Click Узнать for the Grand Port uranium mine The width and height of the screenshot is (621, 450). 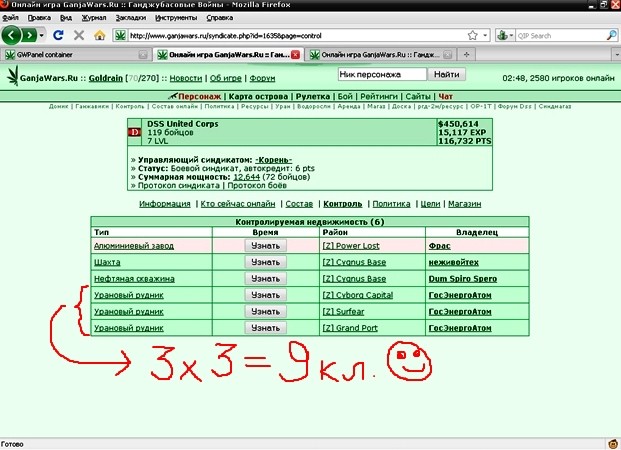pos(265,328)
